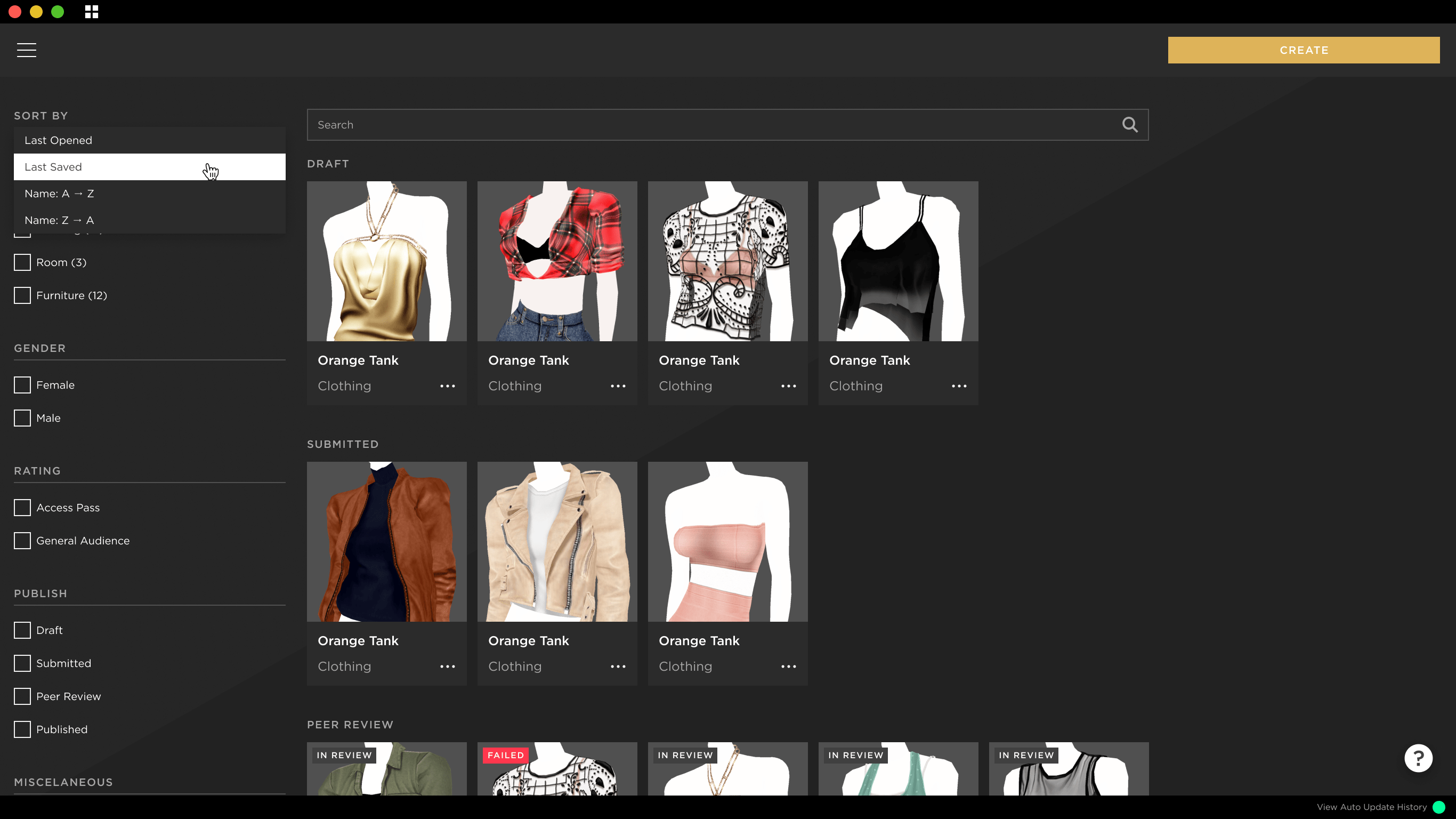Open options for gold halter top draft
Screen dimensions: 1456x819
(x=447, y=386)
